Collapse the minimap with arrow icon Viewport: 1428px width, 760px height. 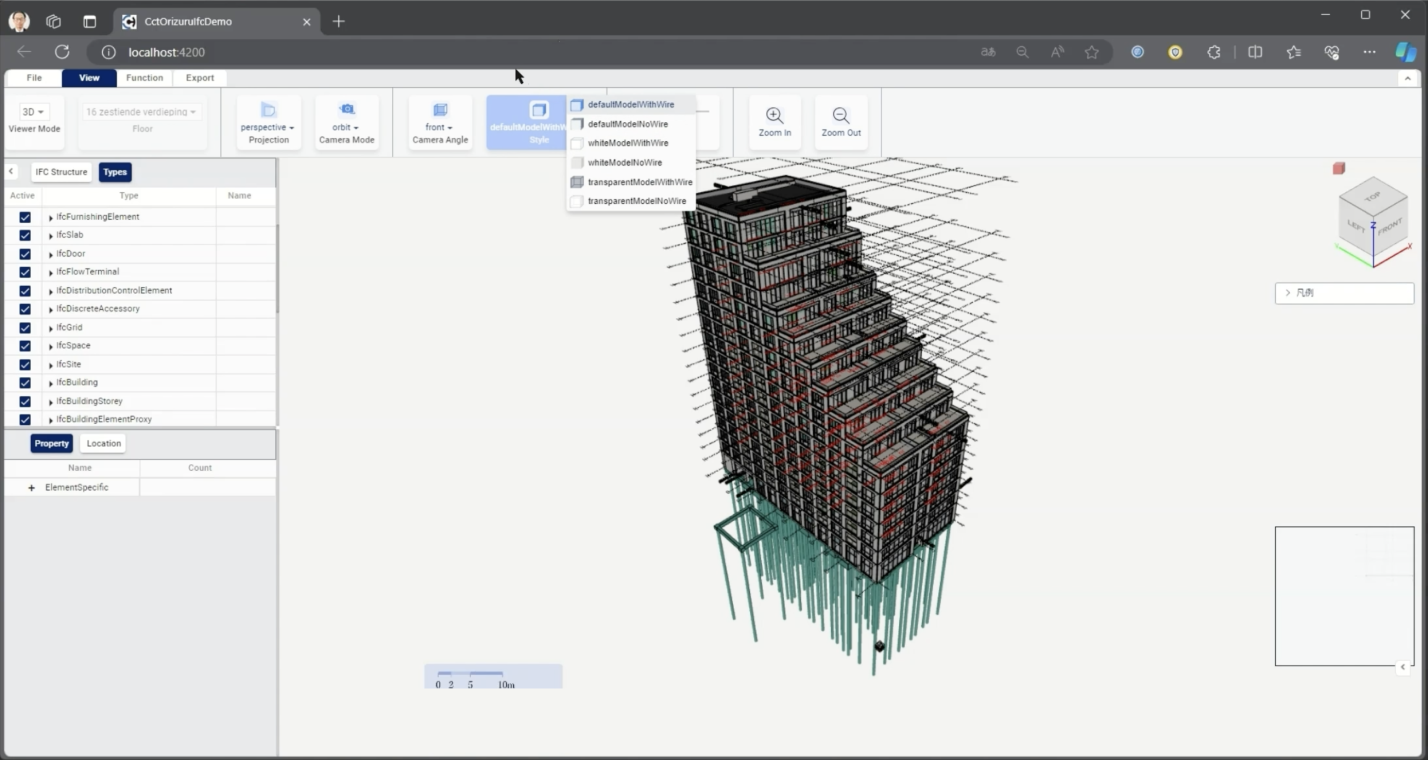(1403, 667)
